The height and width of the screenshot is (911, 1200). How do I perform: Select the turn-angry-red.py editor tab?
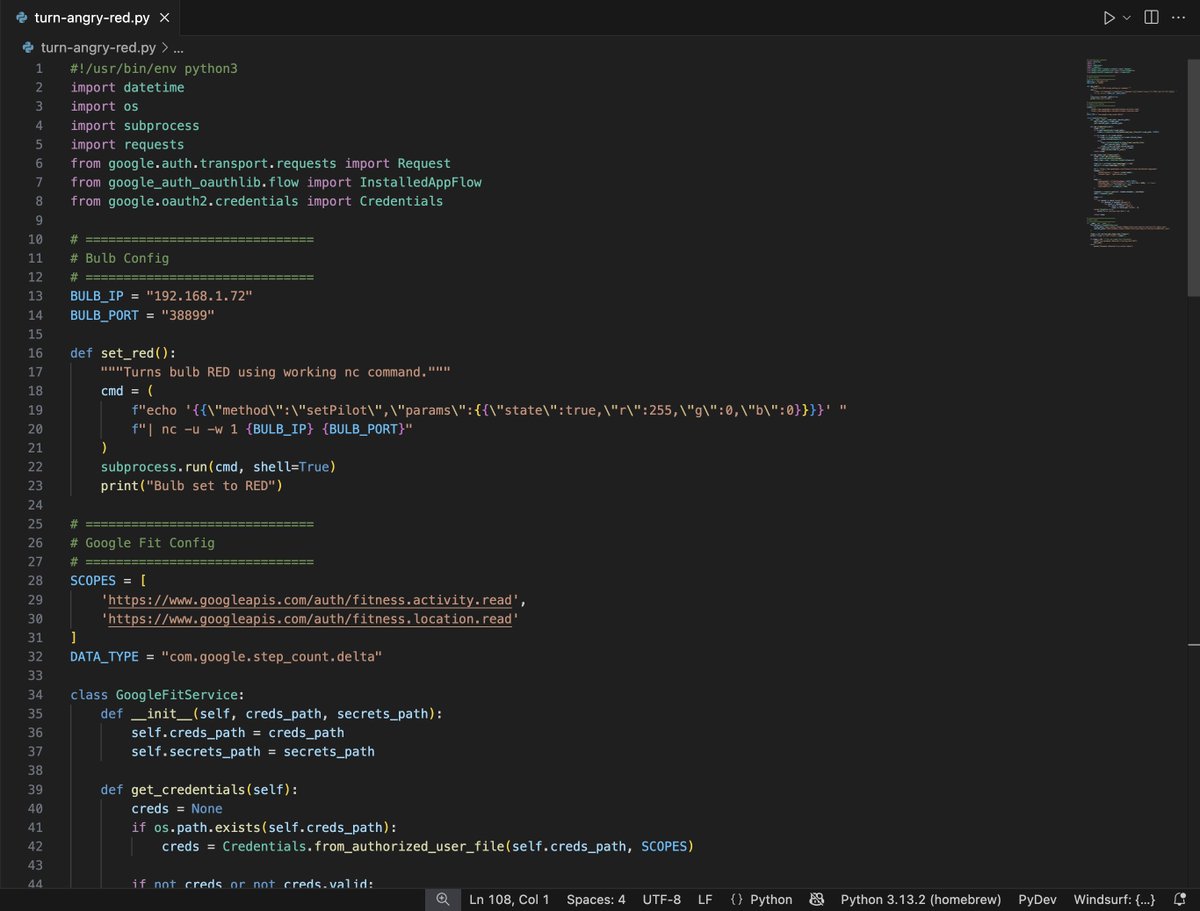[x=91, y=18]
